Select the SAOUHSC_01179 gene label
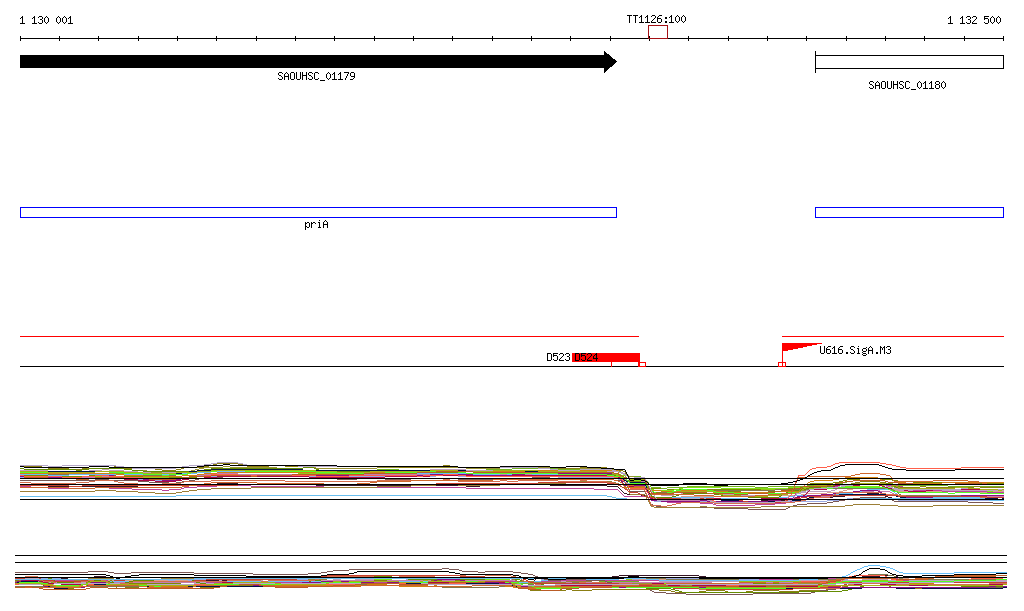This screenshot has height=611, width=1024. click(x=316, y=76)
